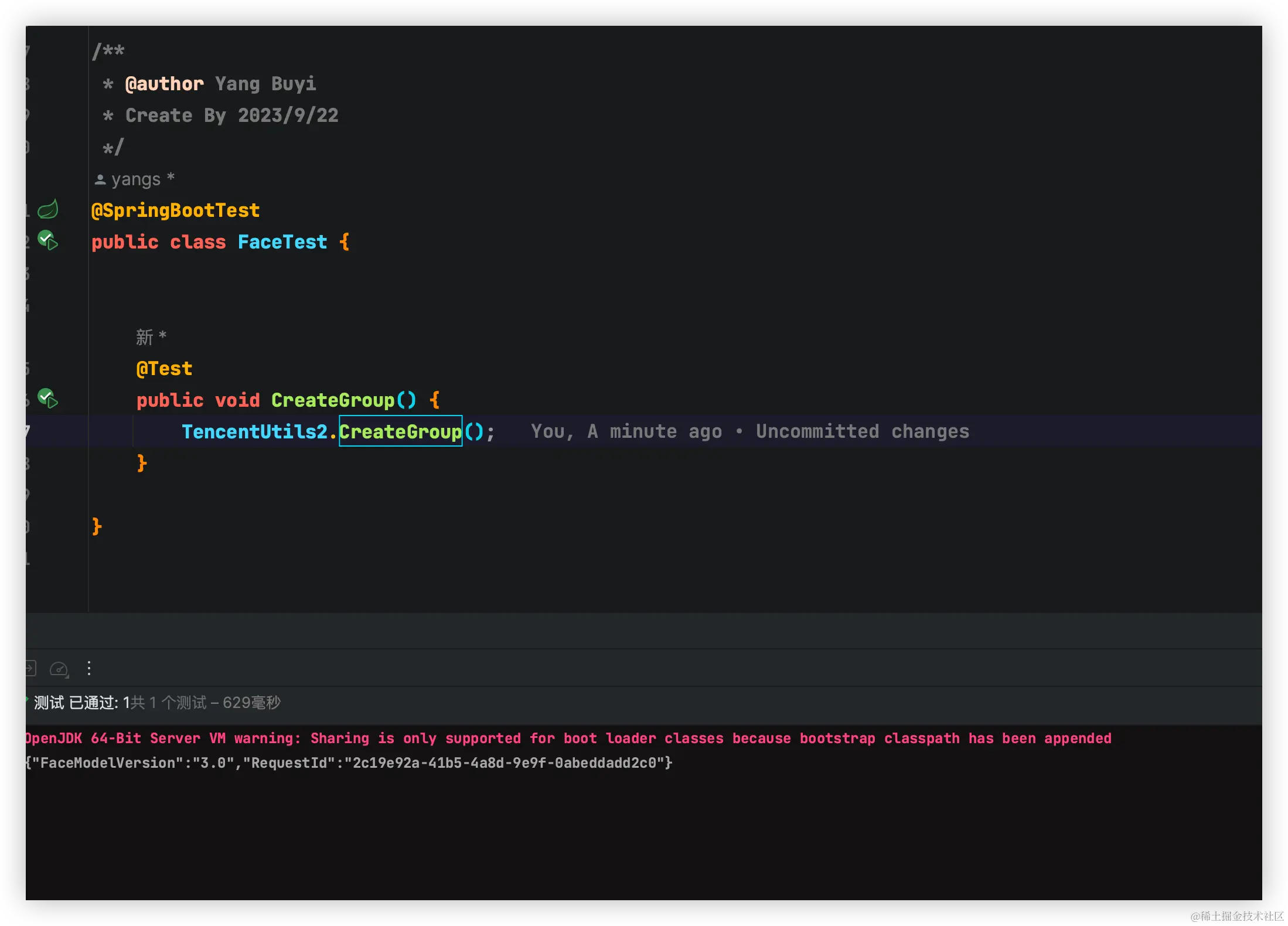Screen dimensions: 1288x926
Task: Open the speedometer profiler icon dropdown
Action: click(x=59, y=669)
